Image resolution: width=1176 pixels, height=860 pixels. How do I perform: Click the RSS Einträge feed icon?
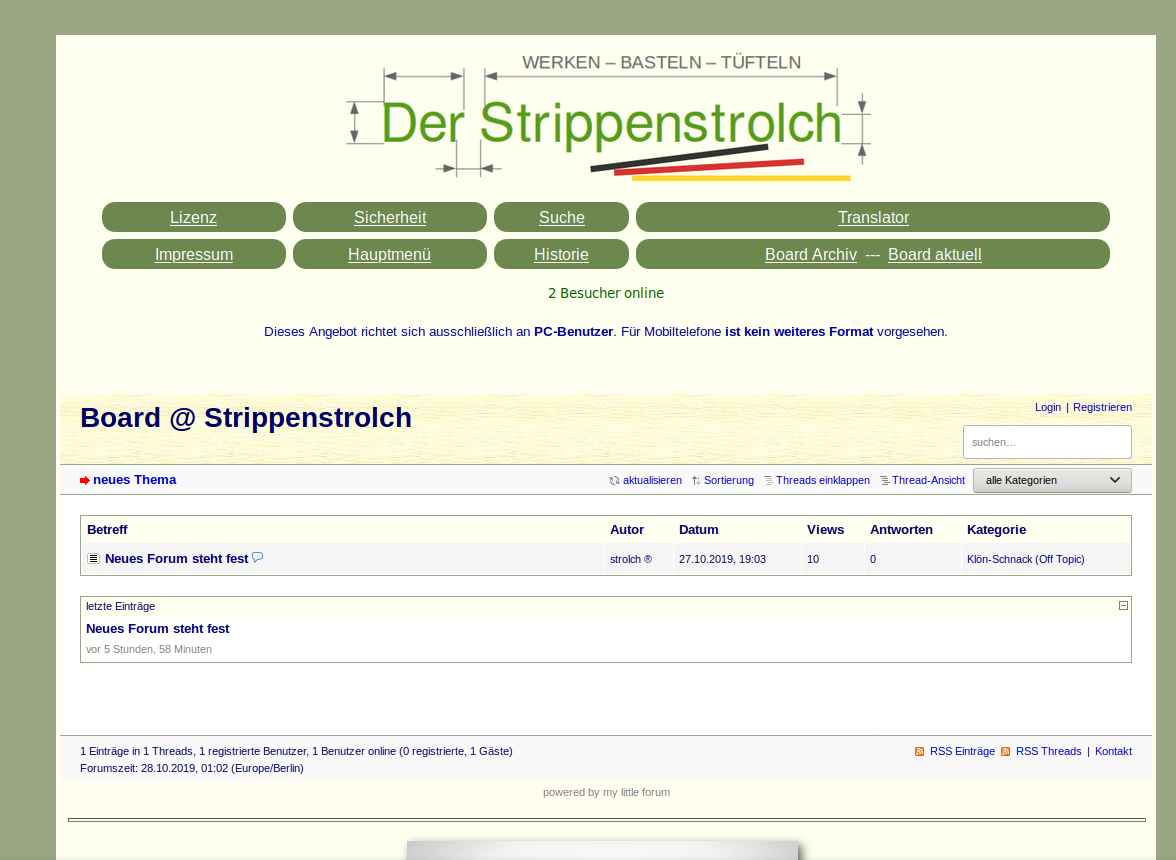tap(920, 752)
